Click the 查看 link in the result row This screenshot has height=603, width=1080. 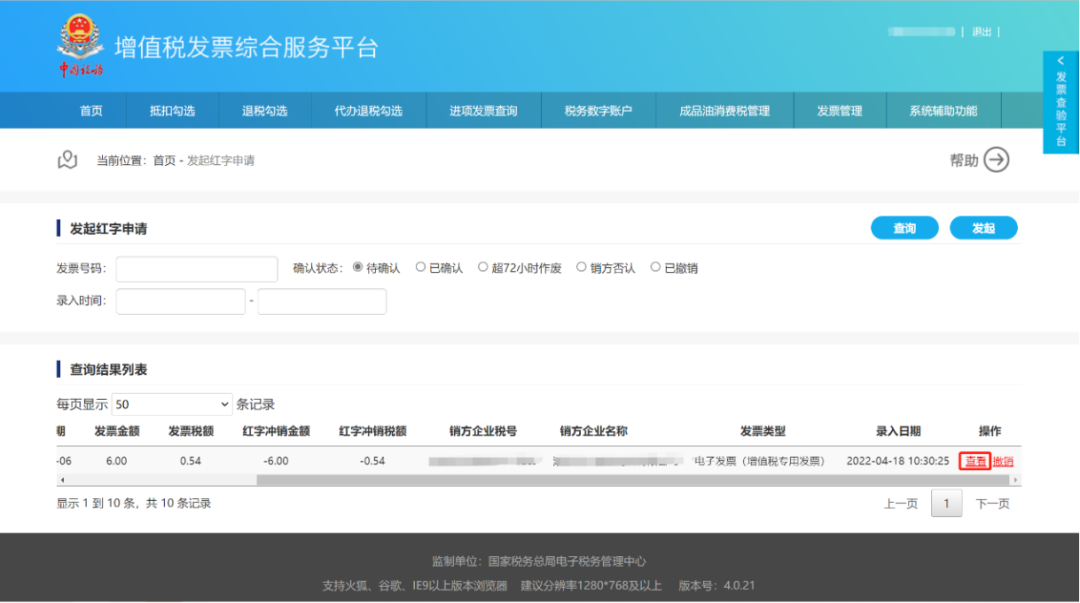point(975,461)
